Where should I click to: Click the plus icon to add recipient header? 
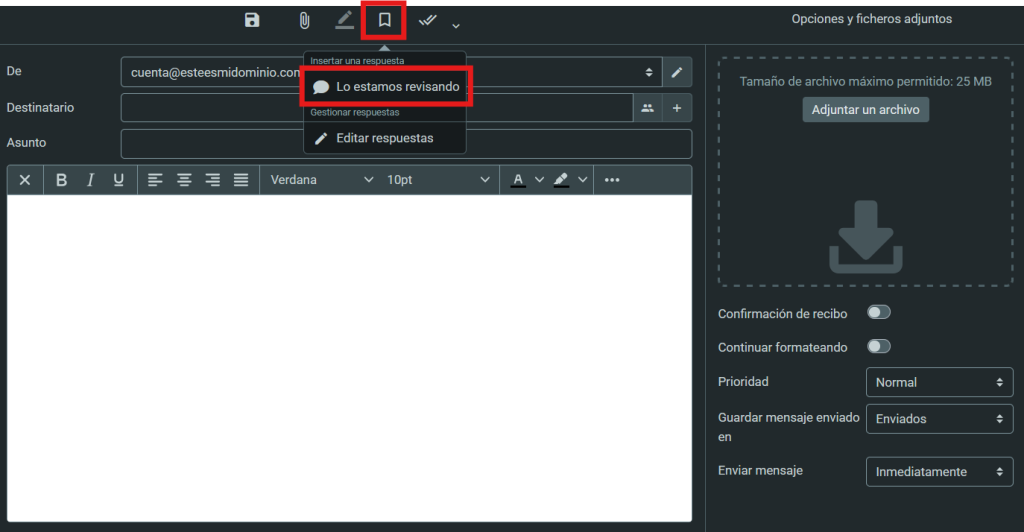point(677,108)
